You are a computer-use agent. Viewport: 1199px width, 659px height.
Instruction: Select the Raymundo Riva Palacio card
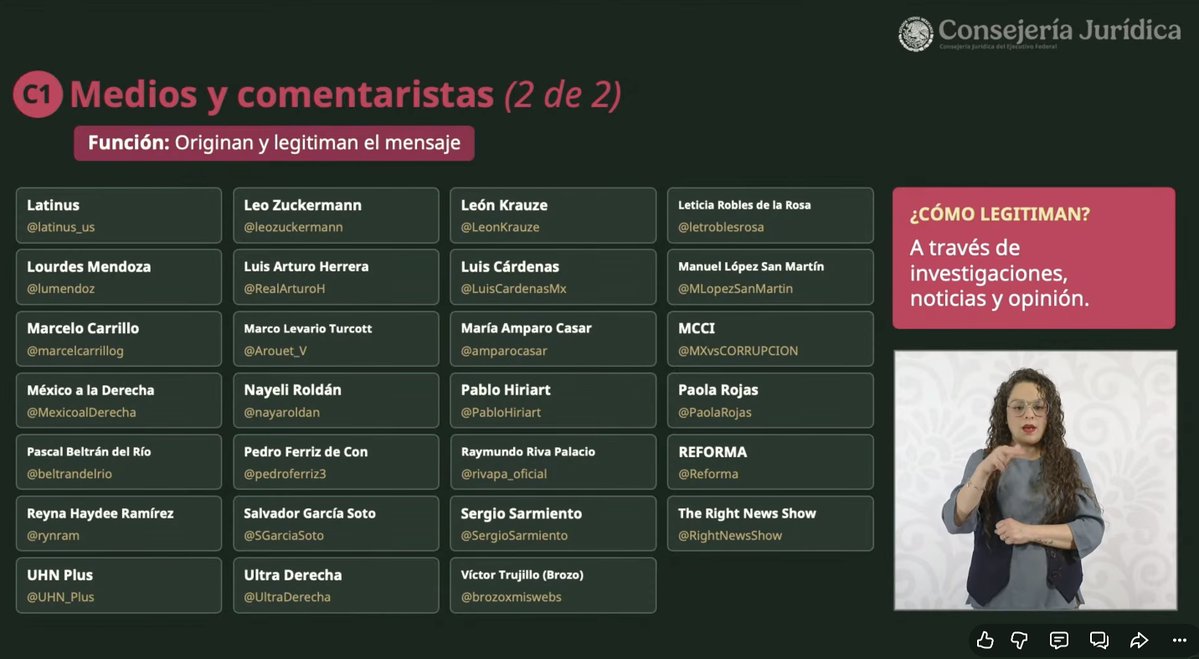point(553,462)
